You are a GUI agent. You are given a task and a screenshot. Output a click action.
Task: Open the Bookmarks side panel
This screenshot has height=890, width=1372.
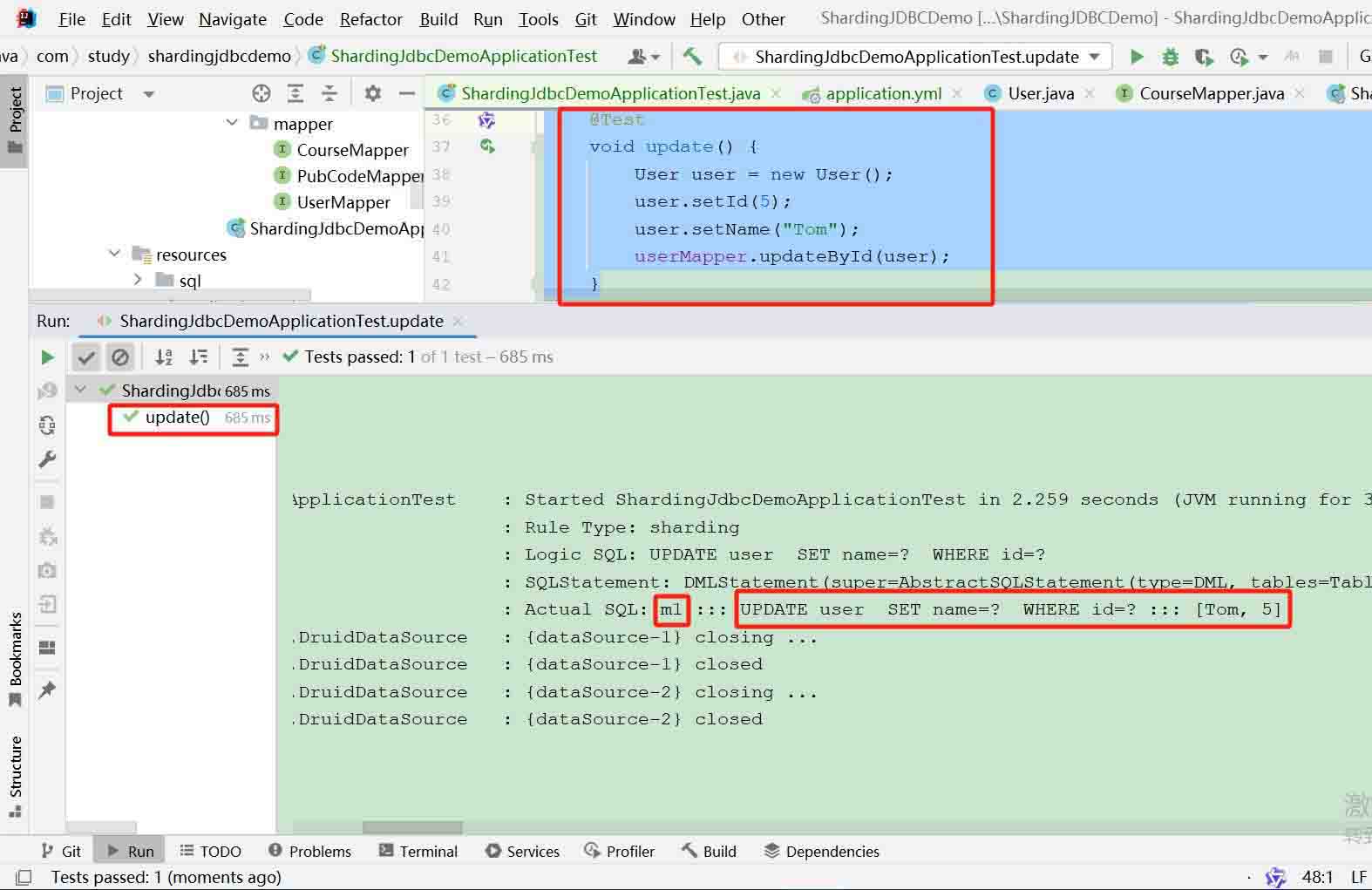coord(15,659)
